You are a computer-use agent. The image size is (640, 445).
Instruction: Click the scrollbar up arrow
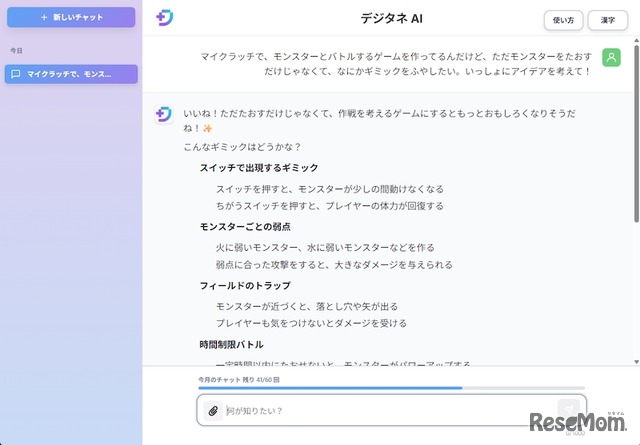(x=636, y=40)
